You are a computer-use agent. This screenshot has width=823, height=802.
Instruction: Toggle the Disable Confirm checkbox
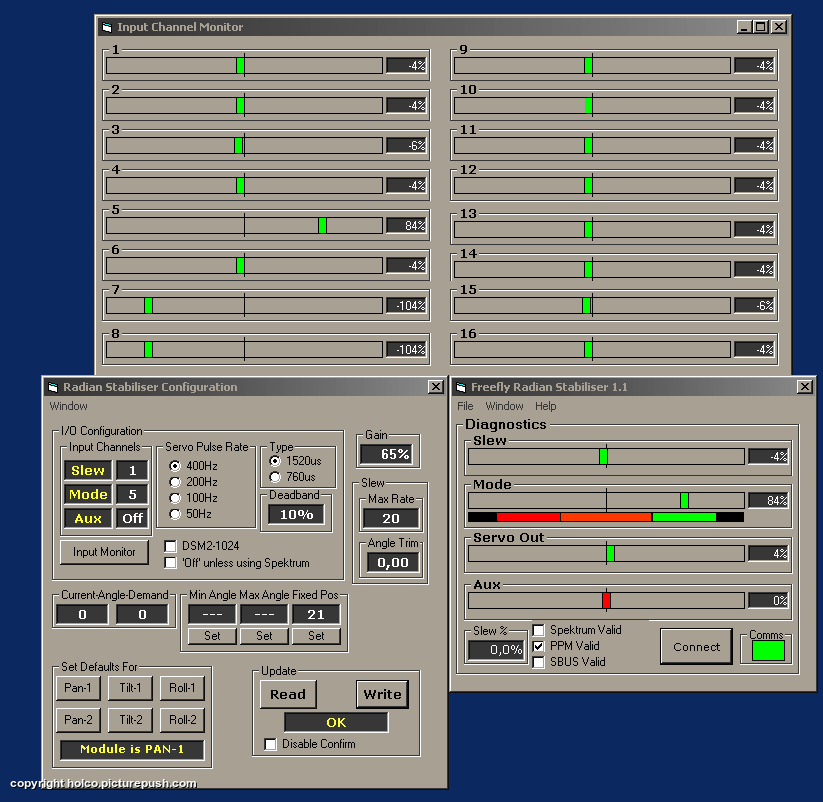pos(270,744)
